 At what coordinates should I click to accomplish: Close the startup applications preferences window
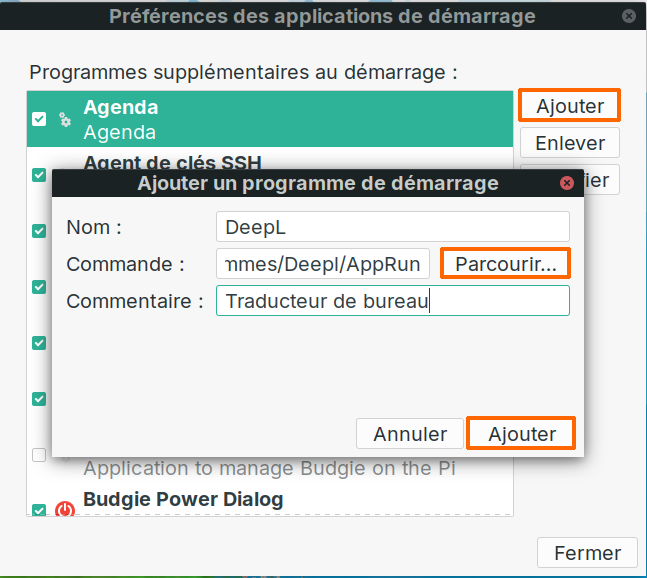[628, 17]
